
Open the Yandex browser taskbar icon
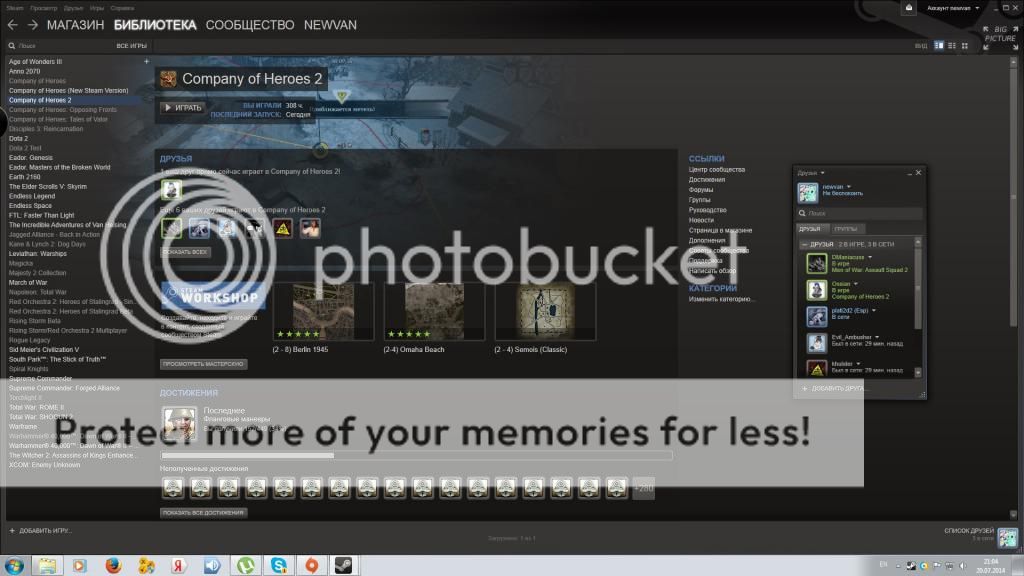(x=178, y=565)
